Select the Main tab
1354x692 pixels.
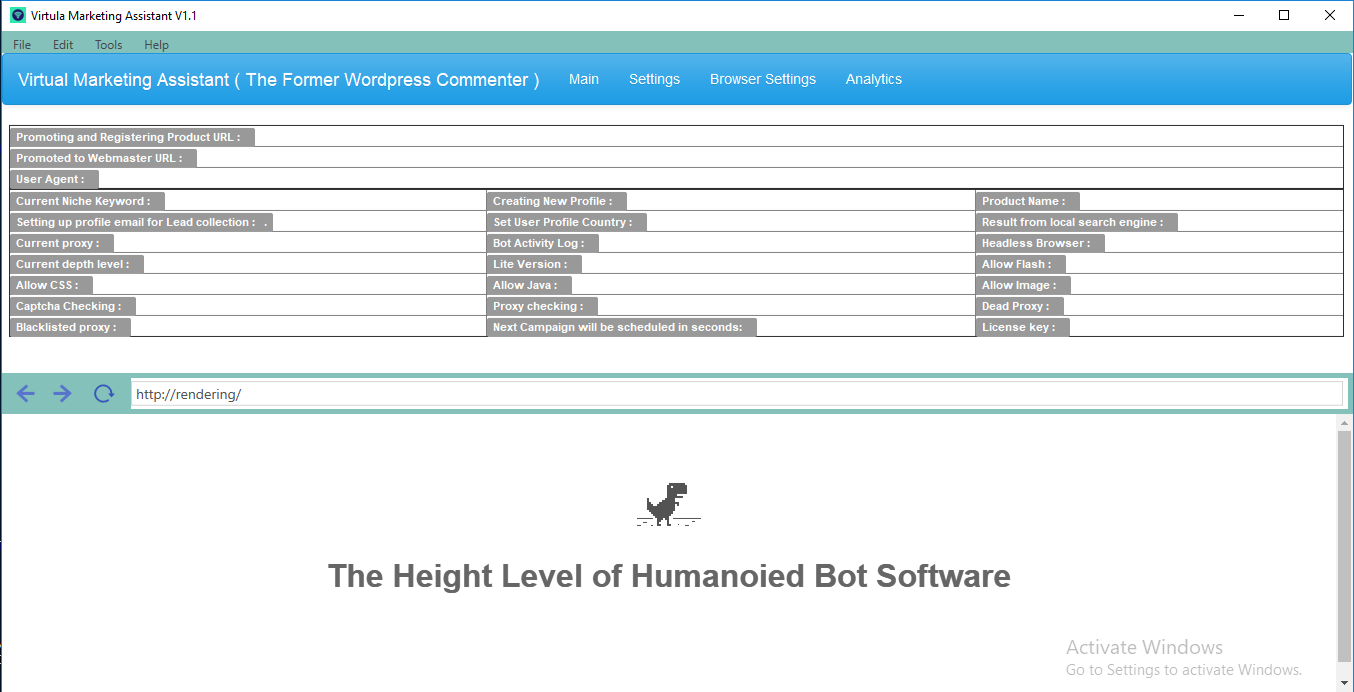click(584, 79)
